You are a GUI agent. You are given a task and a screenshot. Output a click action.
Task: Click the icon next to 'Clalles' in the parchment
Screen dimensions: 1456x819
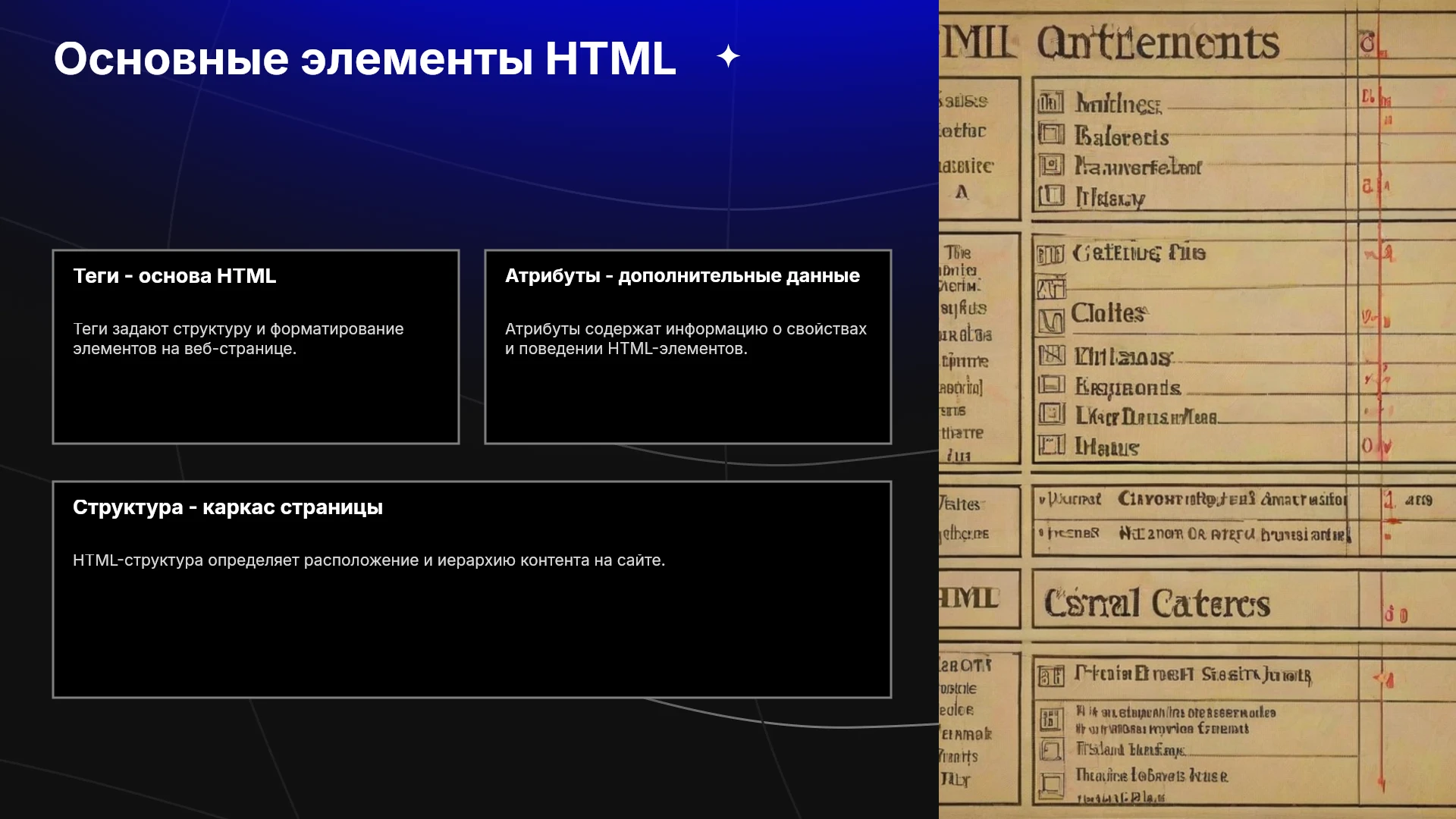coord(1051,322)
